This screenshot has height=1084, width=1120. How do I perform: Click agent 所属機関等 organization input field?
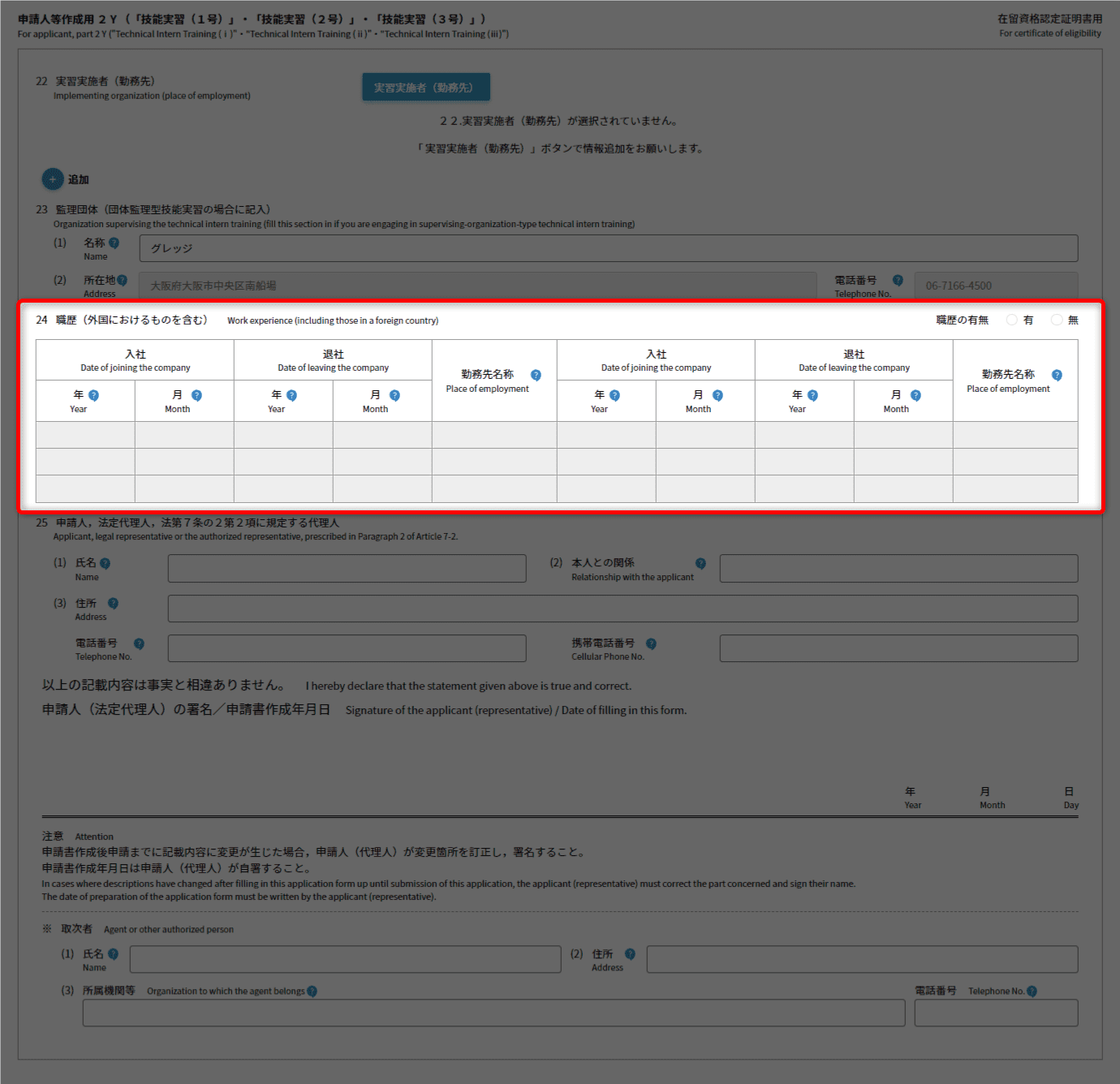point(493,1013)
